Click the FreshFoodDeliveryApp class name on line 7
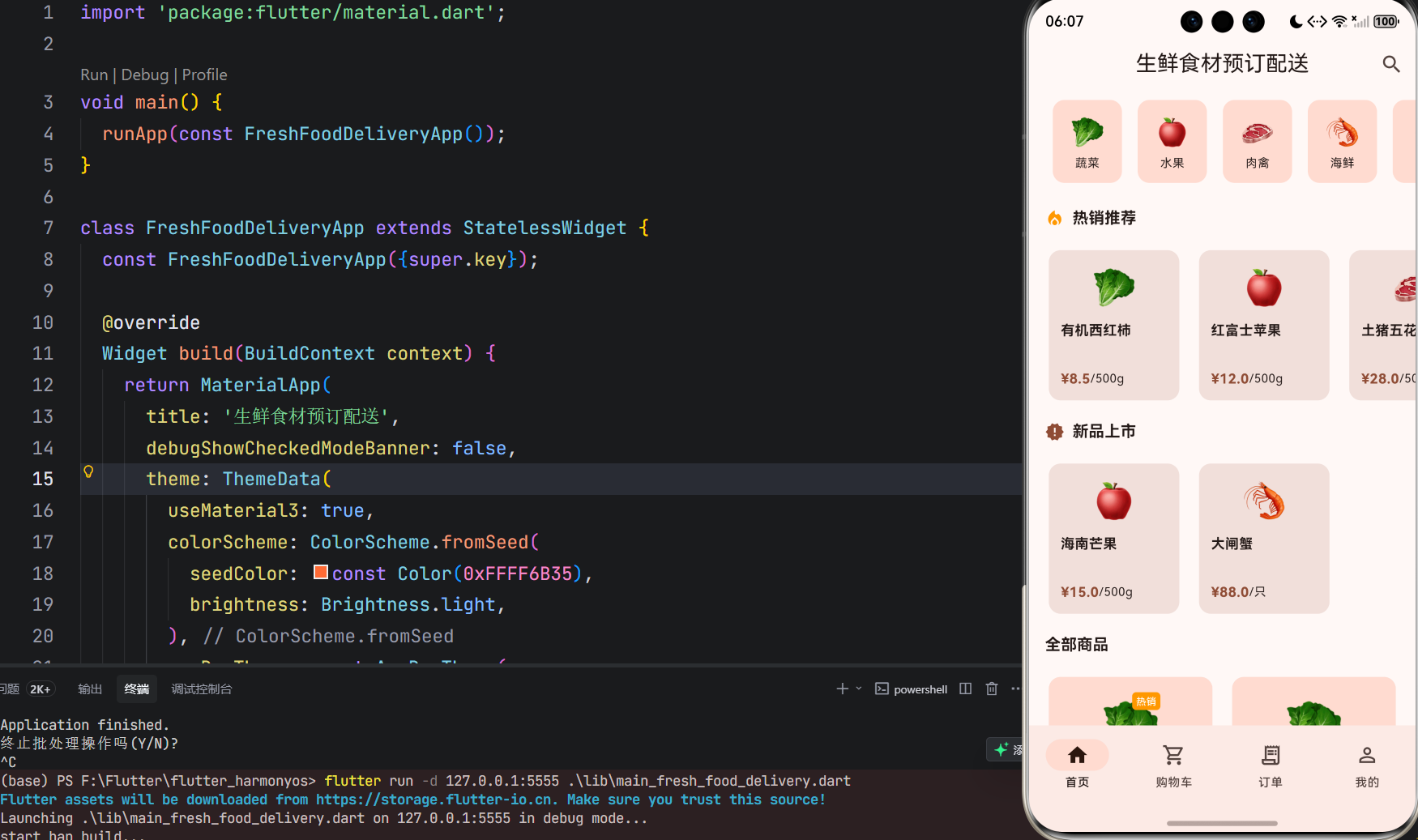This screenshot has height=840, width=1418. click(x=254, y=228)
